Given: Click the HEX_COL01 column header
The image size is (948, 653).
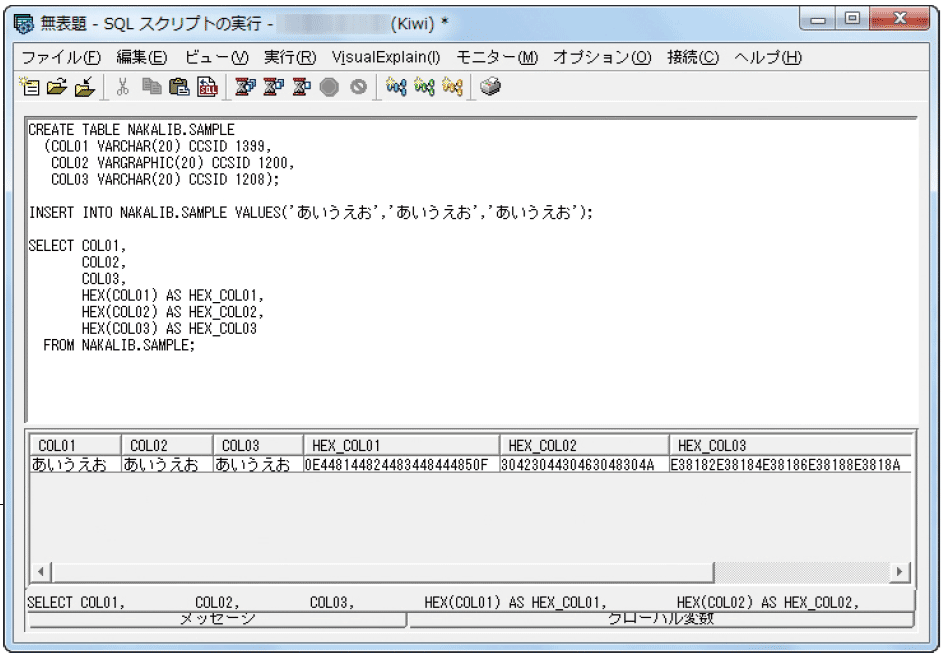Looking at the screenshot, I should 401,446.
